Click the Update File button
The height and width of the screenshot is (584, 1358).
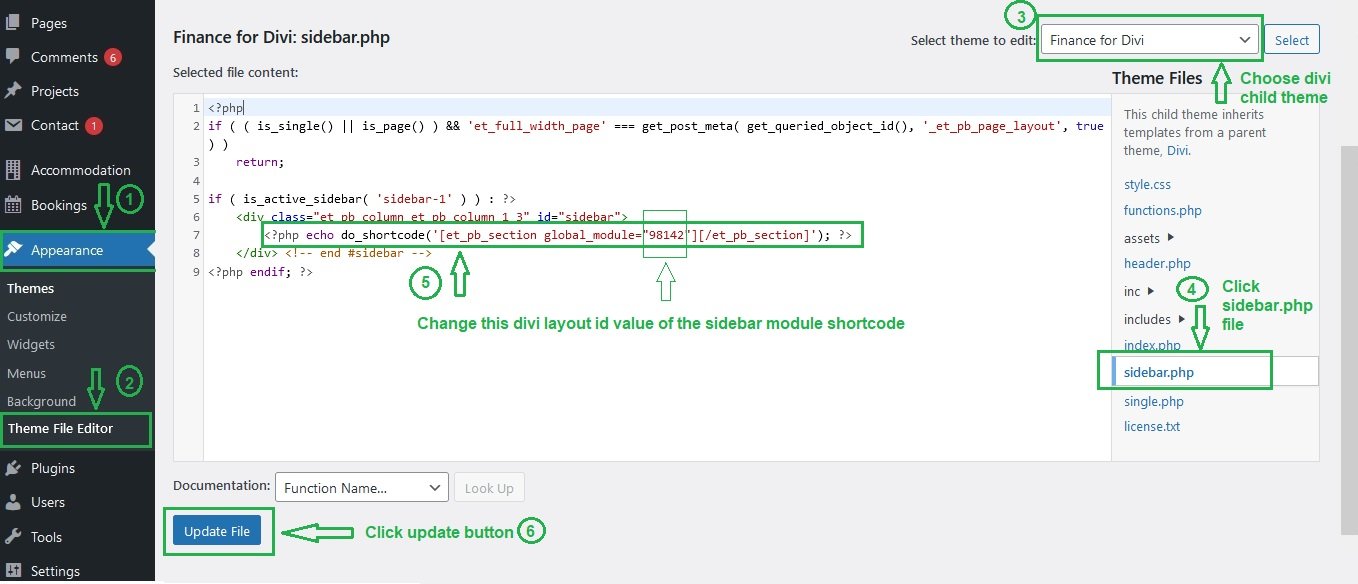217,531
